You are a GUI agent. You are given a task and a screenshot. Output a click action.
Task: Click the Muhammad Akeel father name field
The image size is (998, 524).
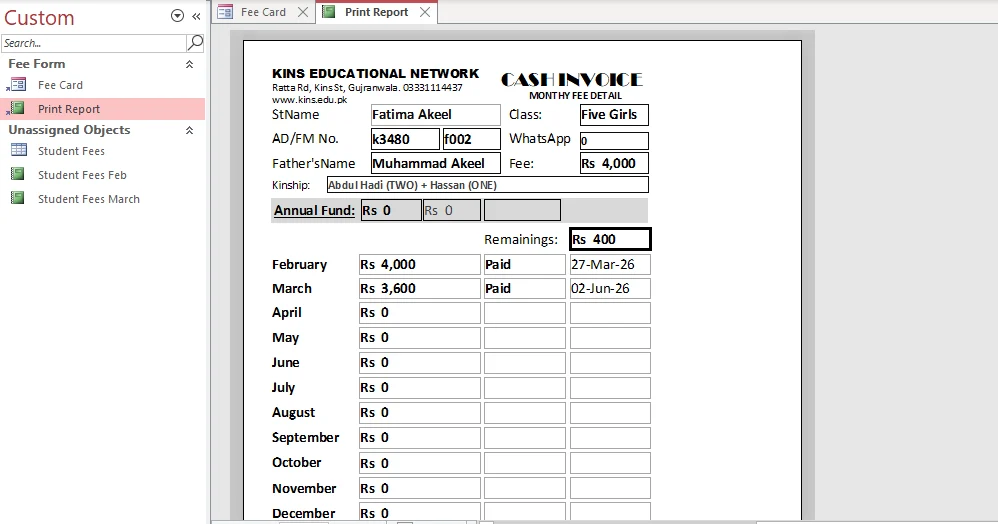pos(436,163)
